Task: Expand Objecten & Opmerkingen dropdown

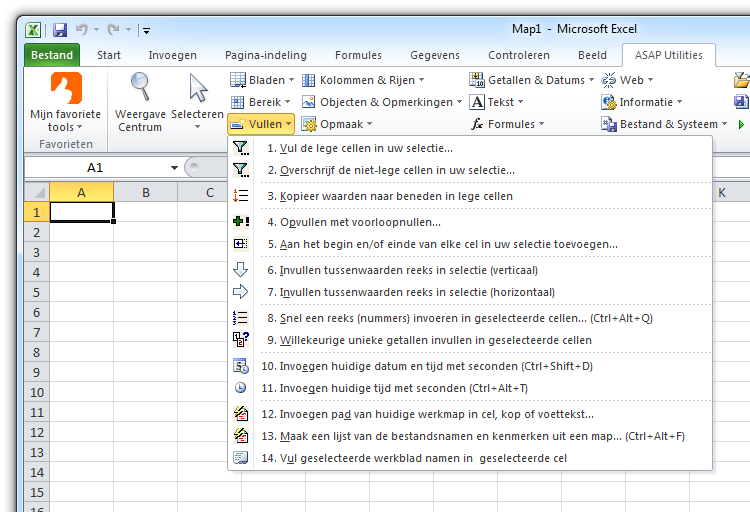Action: click(382, 102)
